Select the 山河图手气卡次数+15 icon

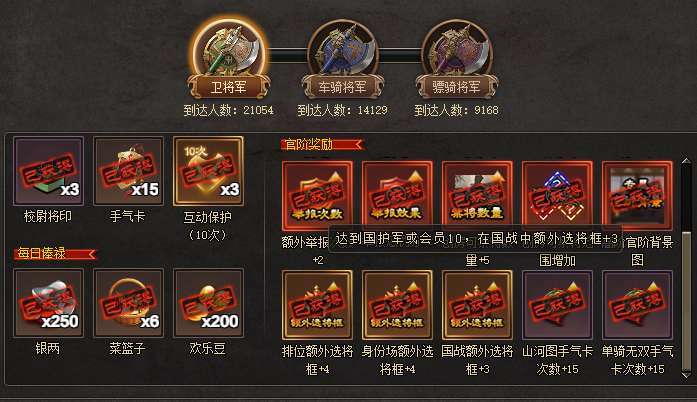tap(557, 305)
